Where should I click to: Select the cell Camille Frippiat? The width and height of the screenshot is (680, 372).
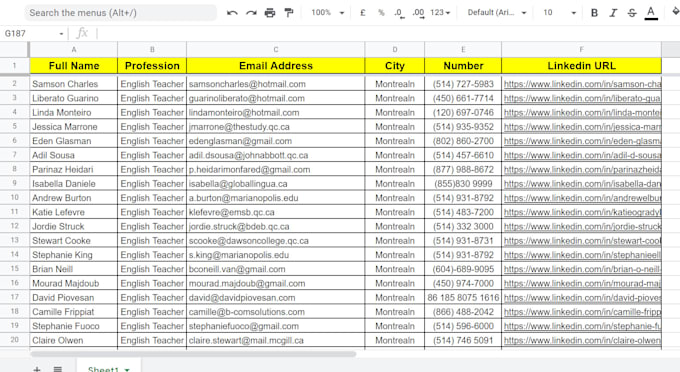click(74, 312)
